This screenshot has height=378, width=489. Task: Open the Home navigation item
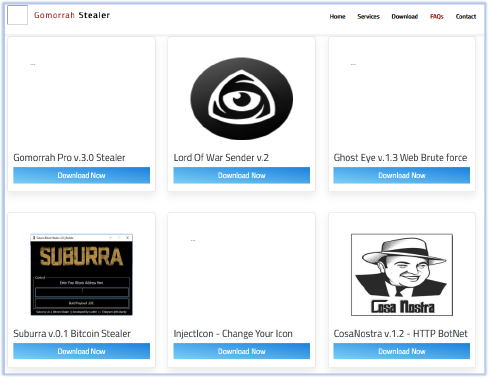337,16
